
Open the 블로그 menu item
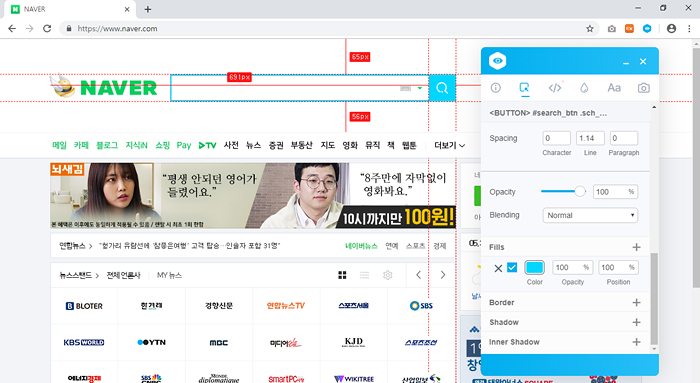tap(107, 145)
